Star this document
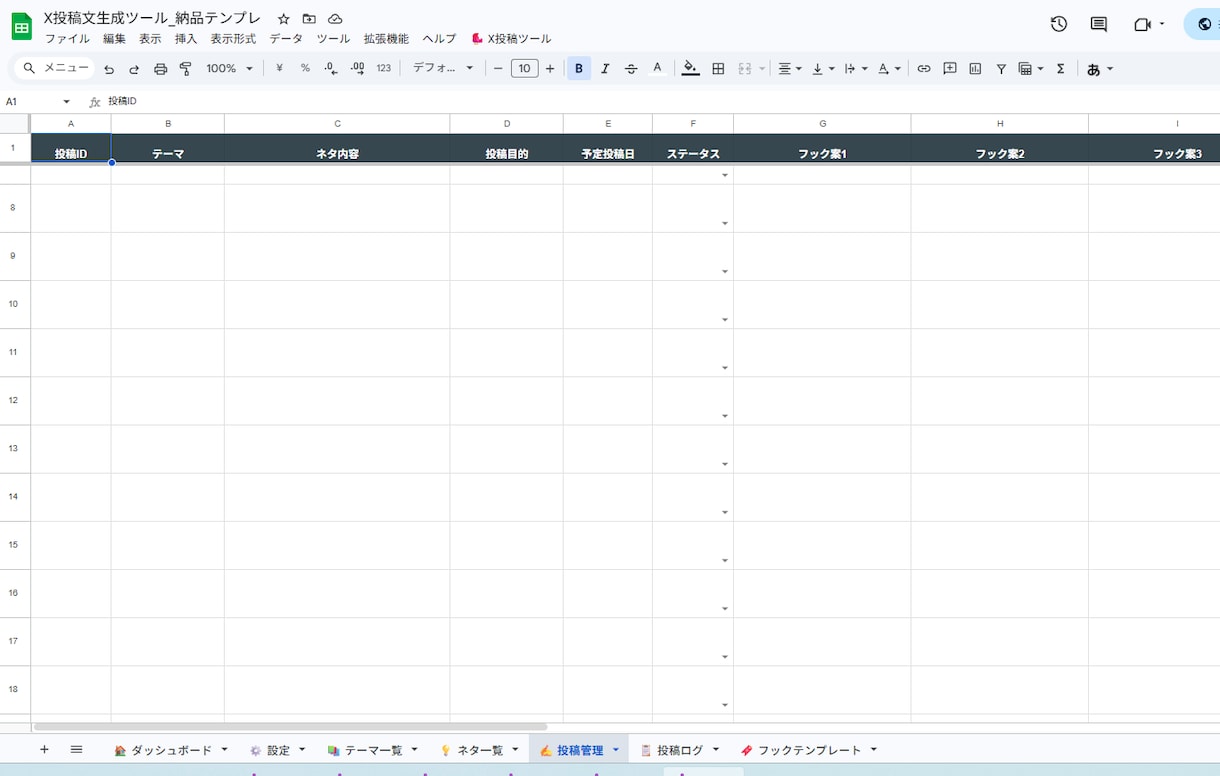The image size is (1220, 776). pos(284,19)
